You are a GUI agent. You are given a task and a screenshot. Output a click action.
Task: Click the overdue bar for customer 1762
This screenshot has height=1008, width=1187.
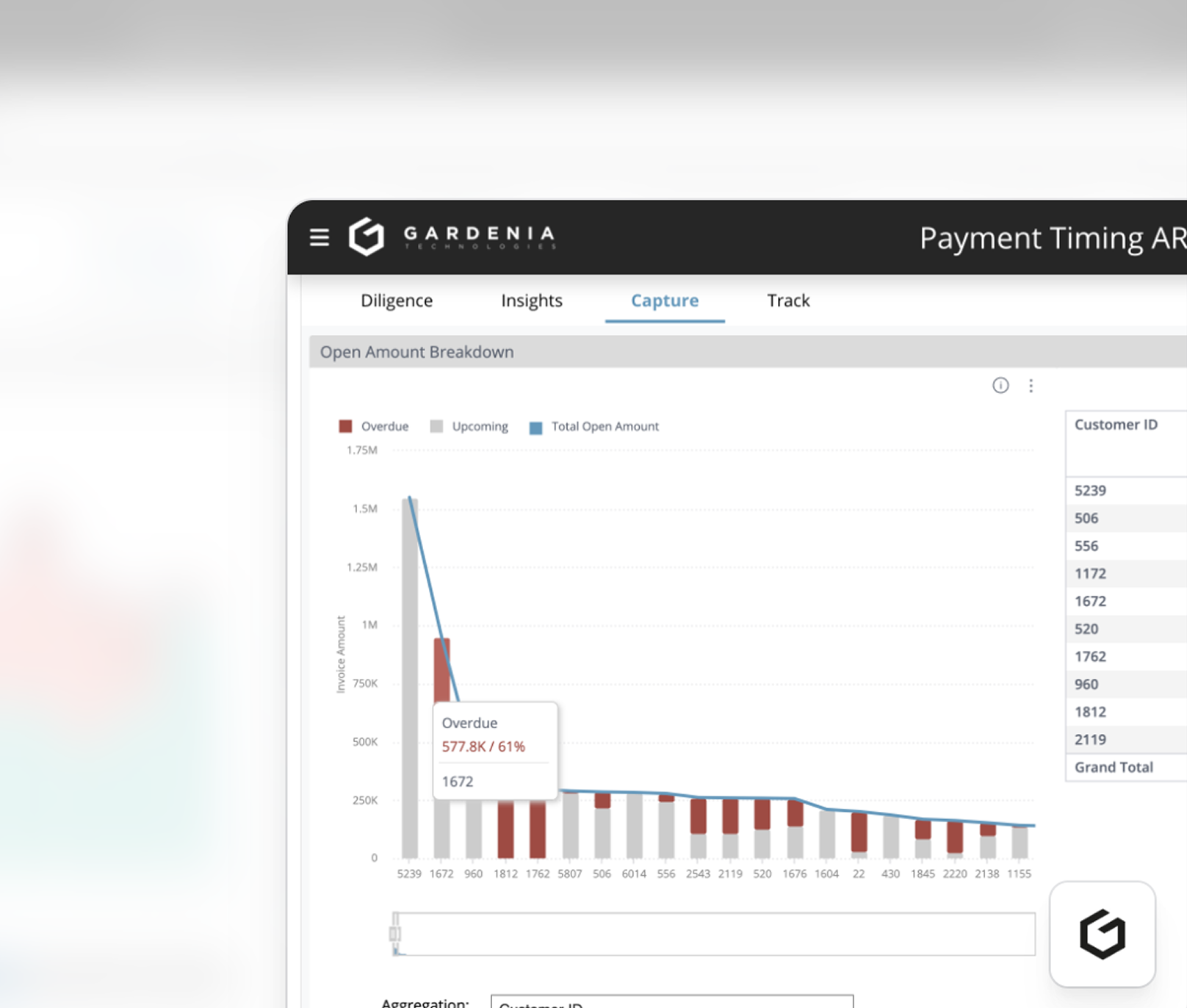(x=538, y=829)
